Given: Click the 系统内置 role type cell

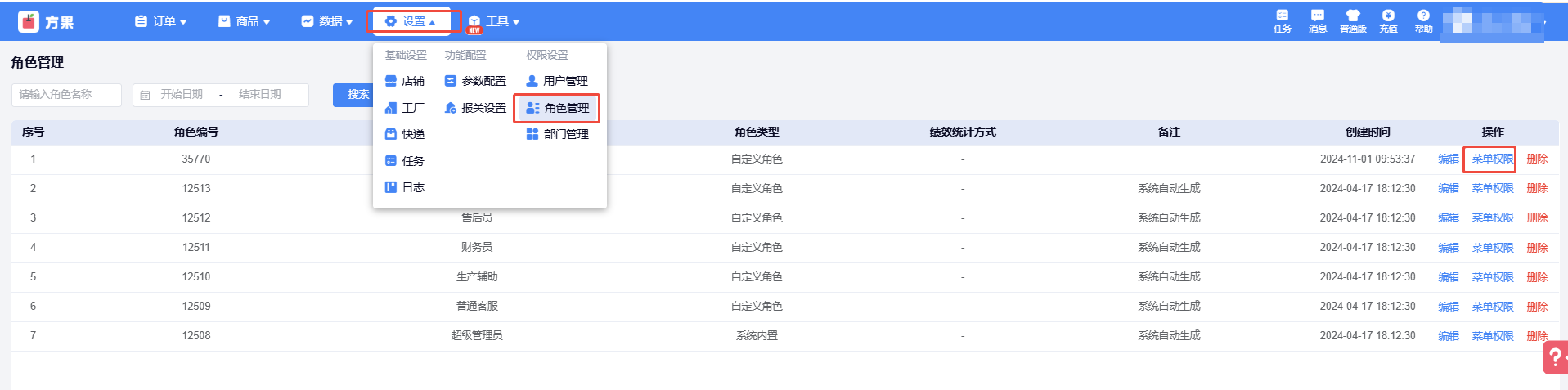Looking at the screenshot, I should pyautogui.click(x=757, y=336).
